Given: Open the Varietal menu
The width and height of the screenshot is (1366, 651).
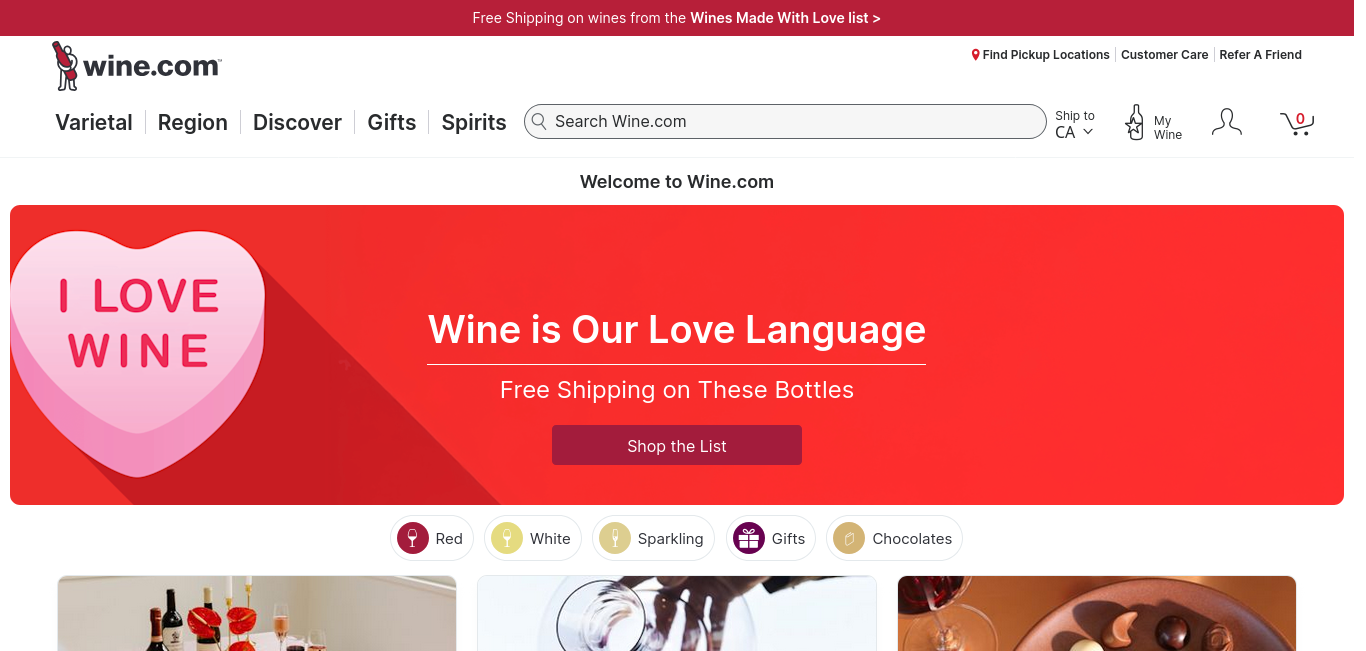Looking at the screenshot, I should coord(94,122).
